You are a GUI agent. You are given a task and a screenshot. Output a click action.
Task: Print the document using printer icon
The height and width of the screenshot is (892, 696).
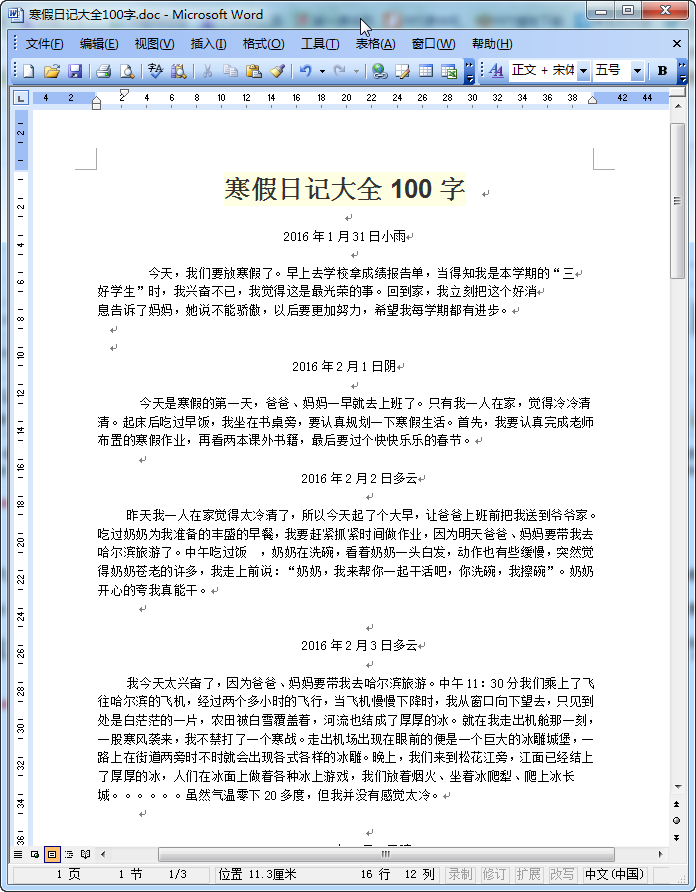tap(104, 71)
